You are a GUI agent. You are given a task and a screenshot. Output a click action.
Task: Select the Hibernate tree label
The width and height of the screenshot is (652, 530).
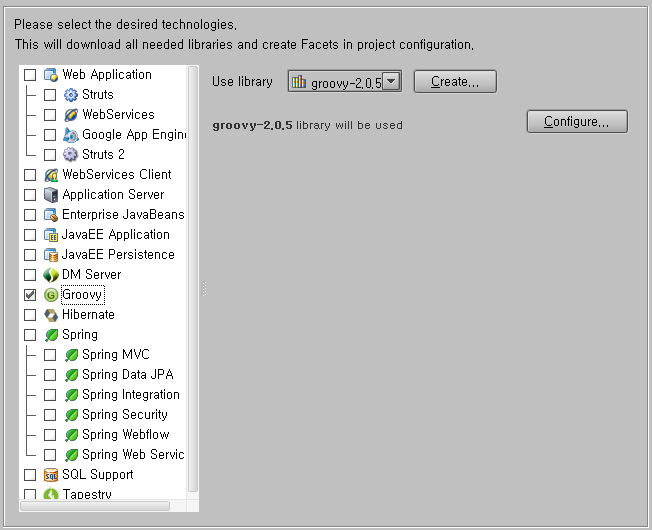pos(88,315)
